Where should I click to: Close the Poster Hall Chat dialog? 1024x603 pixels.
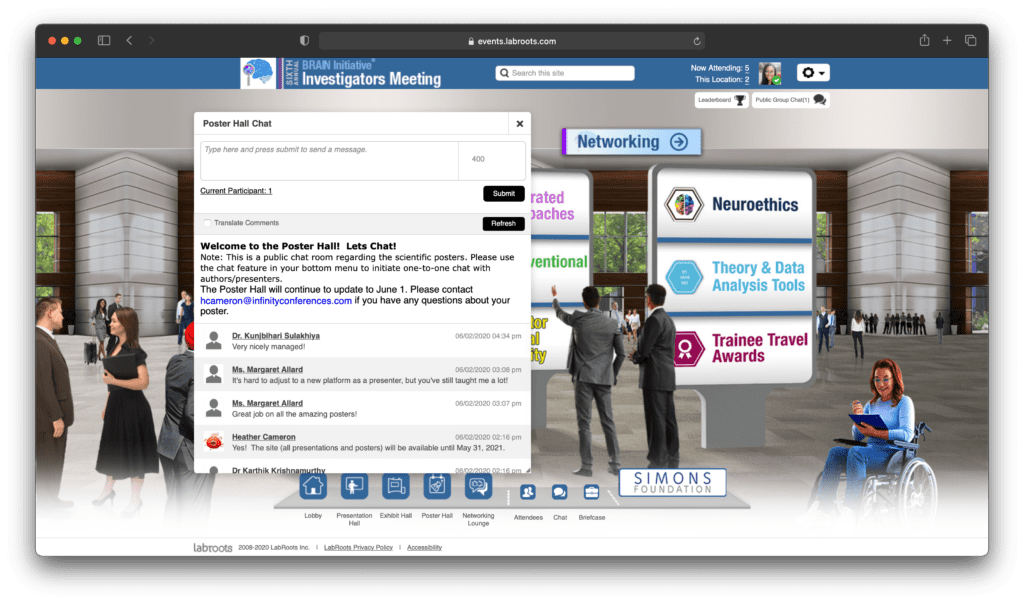[x=520, y=123]
